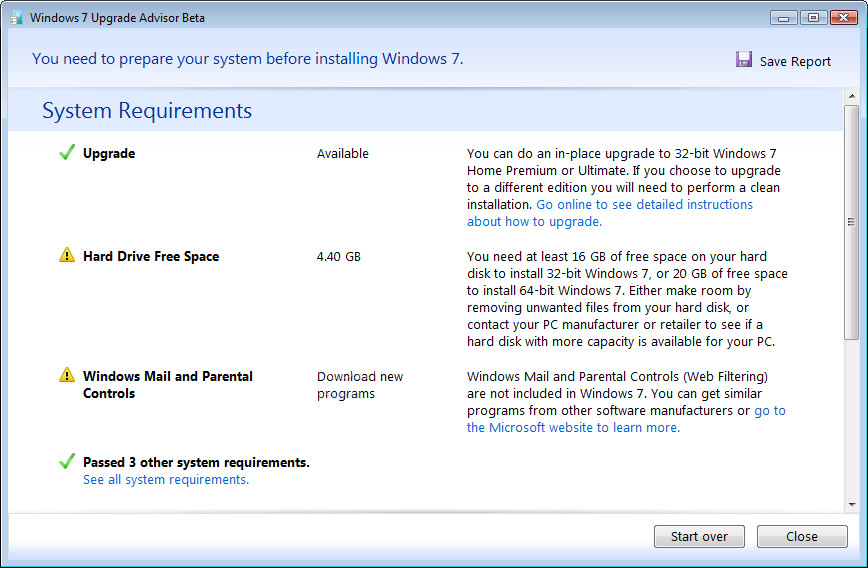Screen dimensions: 868x568
Task: Follow the go to Microsoft website link
Action: [x=626, y=419]
